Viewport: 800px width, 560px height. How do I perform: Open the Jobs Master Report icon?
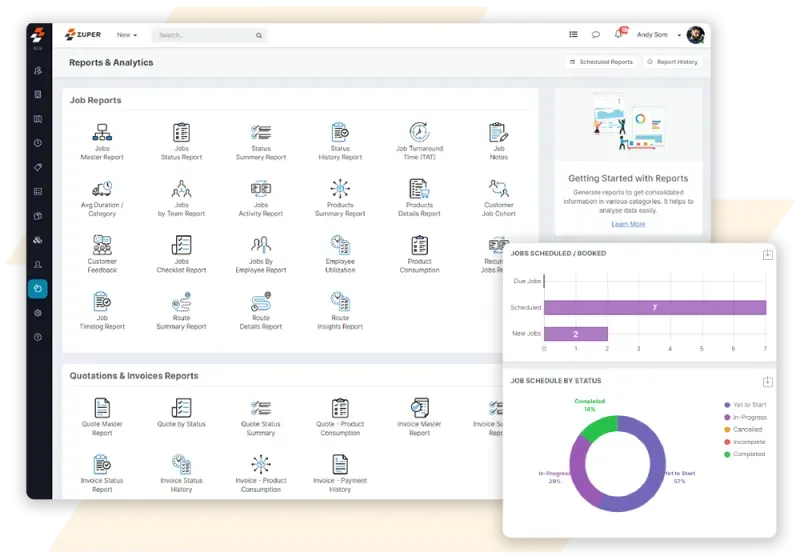click(x=102, y=133)
